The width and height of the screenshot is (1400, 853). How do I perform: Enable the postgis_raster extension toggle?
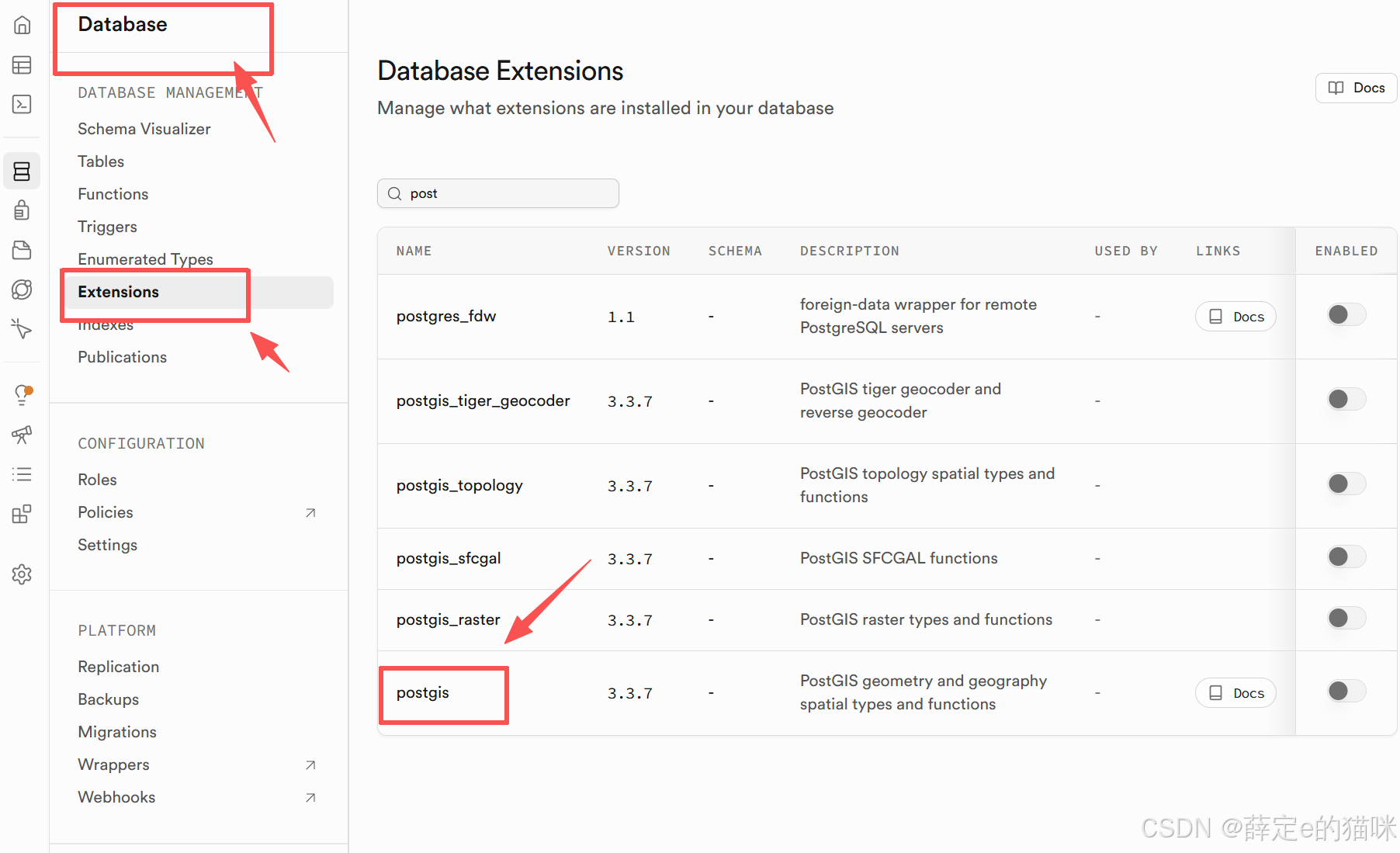pyautogui.click(x=1346, y=618)
